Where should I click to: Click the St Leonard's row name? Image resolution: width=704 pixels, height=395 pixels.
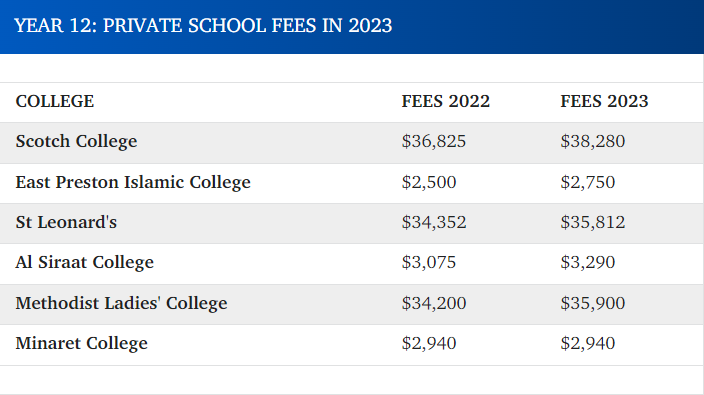pyautogui.click(x=66, y=222)
